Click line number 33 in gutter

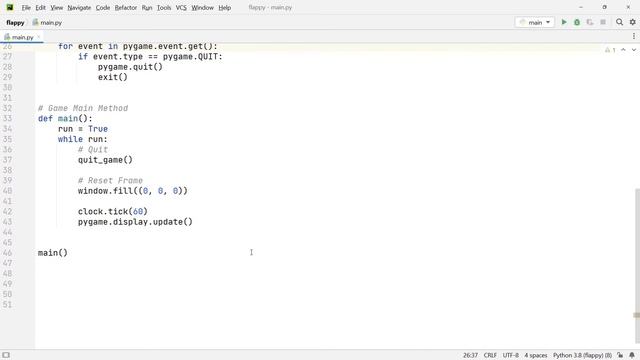[x=7, y=118]
